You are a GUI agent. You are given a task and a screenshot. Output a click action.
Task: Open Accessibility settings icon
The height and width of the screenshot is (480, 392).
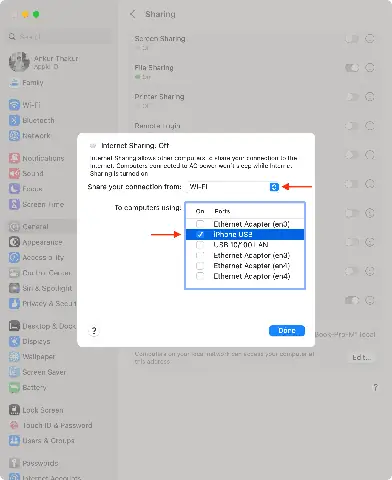(x=14, y=257)
